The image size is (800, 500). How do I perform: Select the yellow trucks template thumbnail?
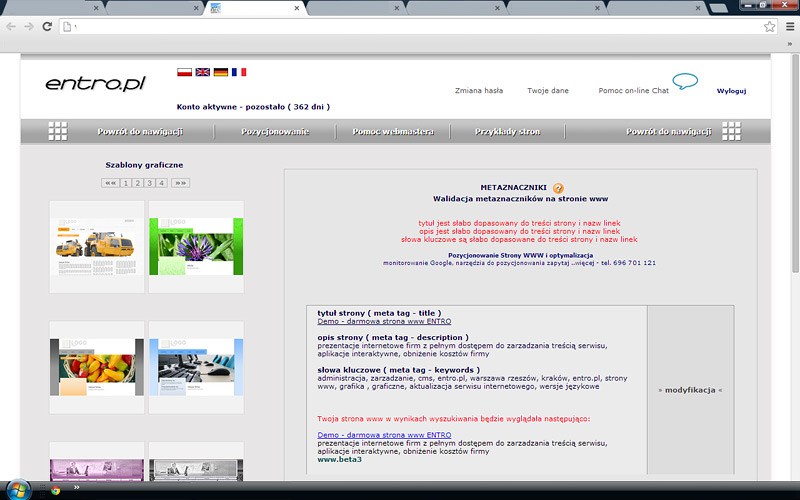click(x=96, y=246)
